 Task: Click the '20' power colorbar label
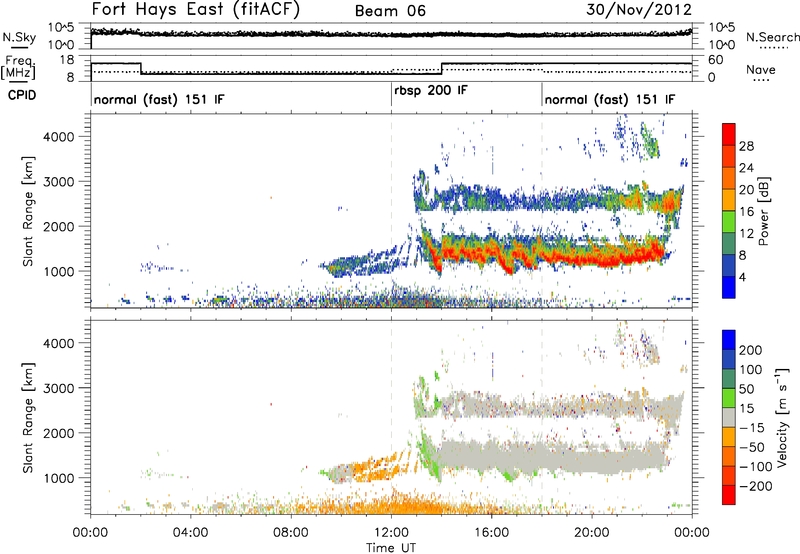pos(746,190)
